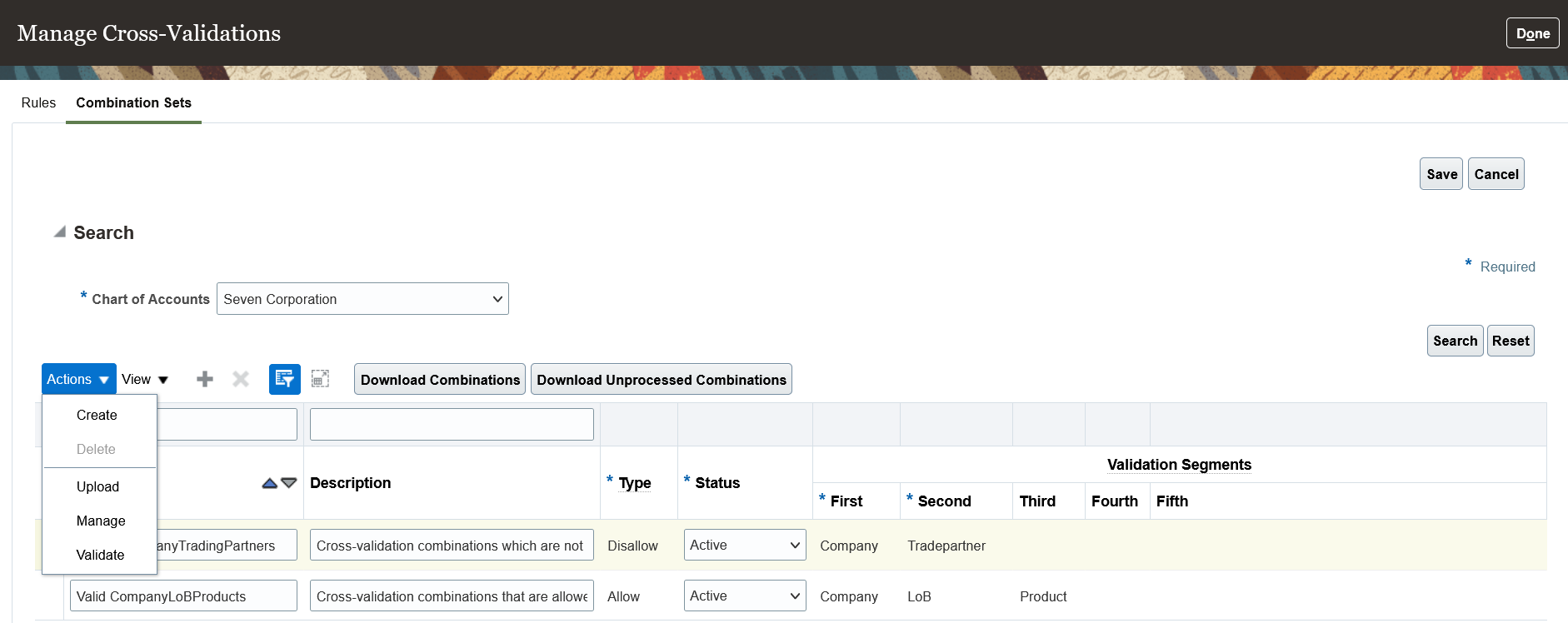Collapse the Search section triangle
Image resolution: width=1568 pixels, height=623 pixels.
coord(60,232)
